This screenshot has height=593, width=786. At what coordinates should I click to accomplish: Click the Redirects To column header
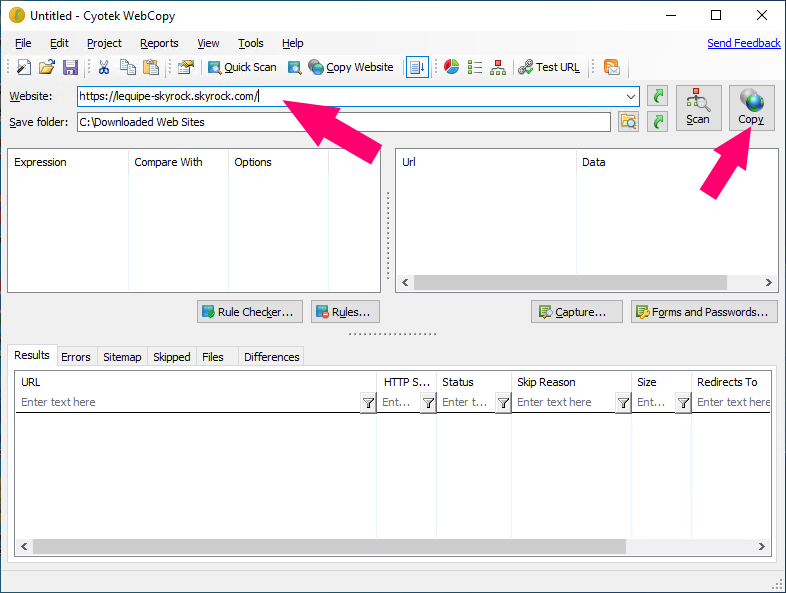coord(731,382)
